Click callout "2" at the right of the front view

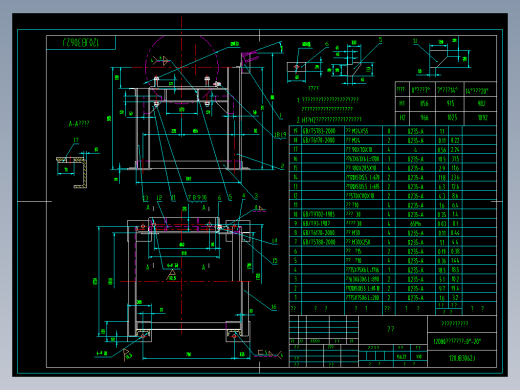coord(282,165)
